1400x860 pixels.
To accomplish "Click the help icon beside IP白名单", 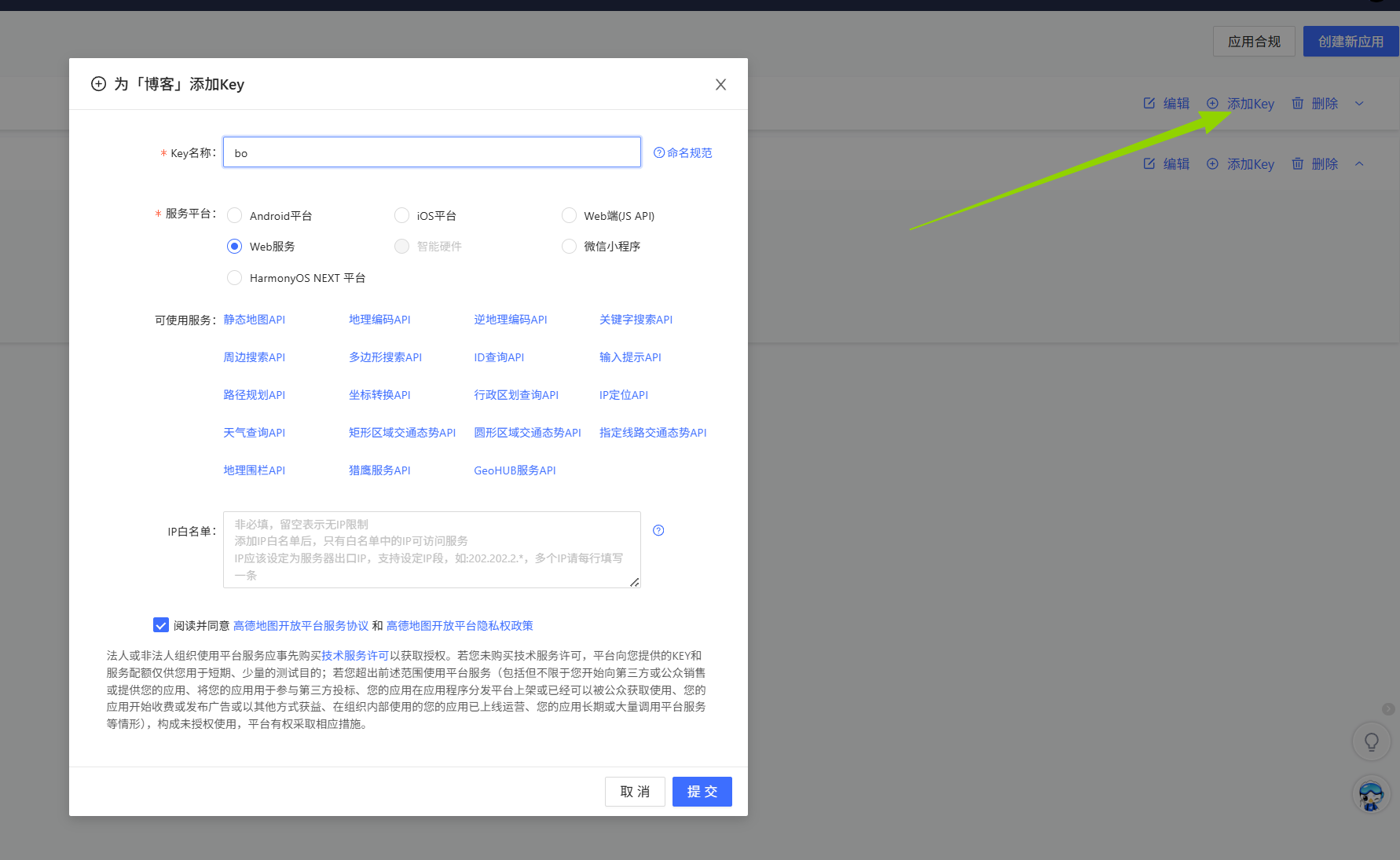I will pos(658,531).
